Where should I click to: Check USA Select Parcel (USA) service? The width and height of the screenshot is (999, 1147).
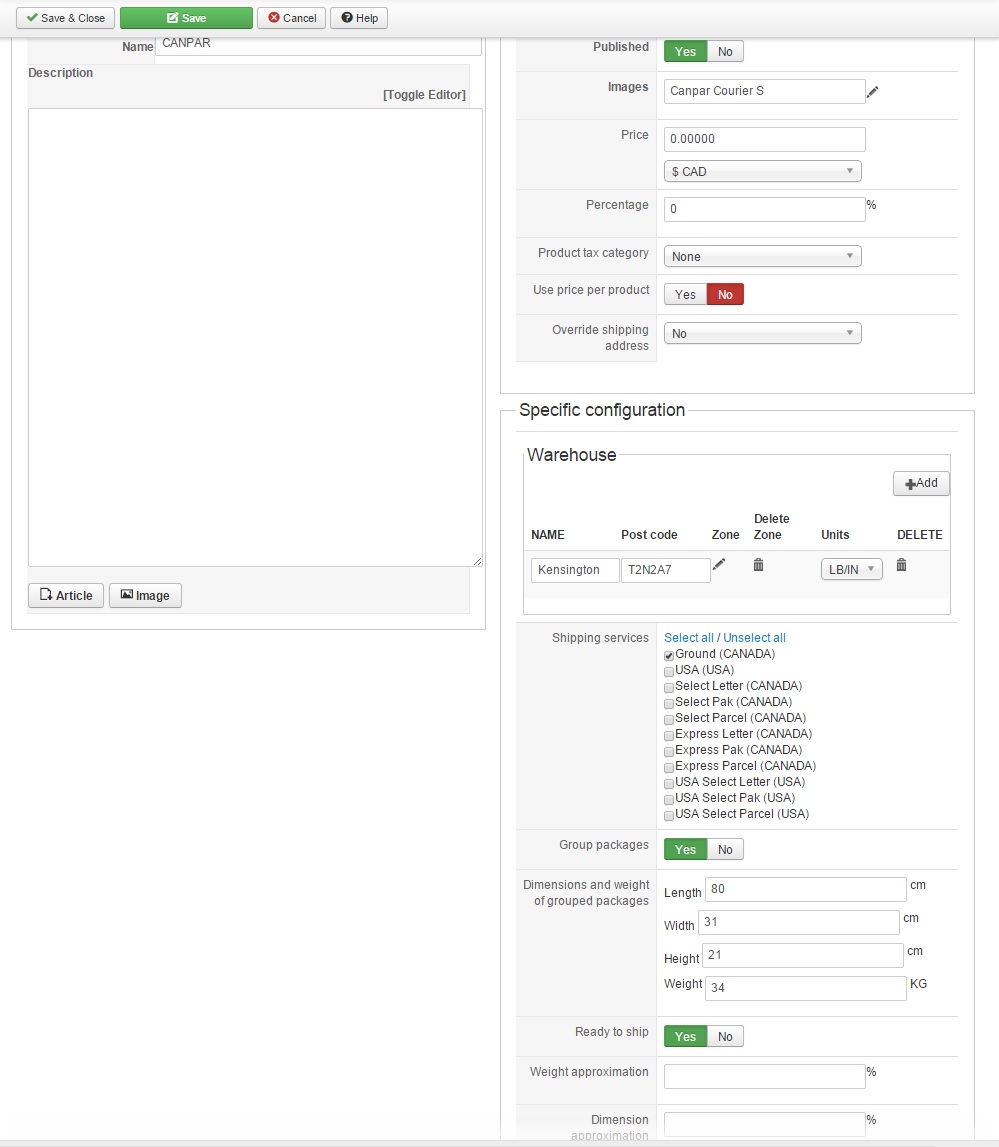tap(669, 816)
